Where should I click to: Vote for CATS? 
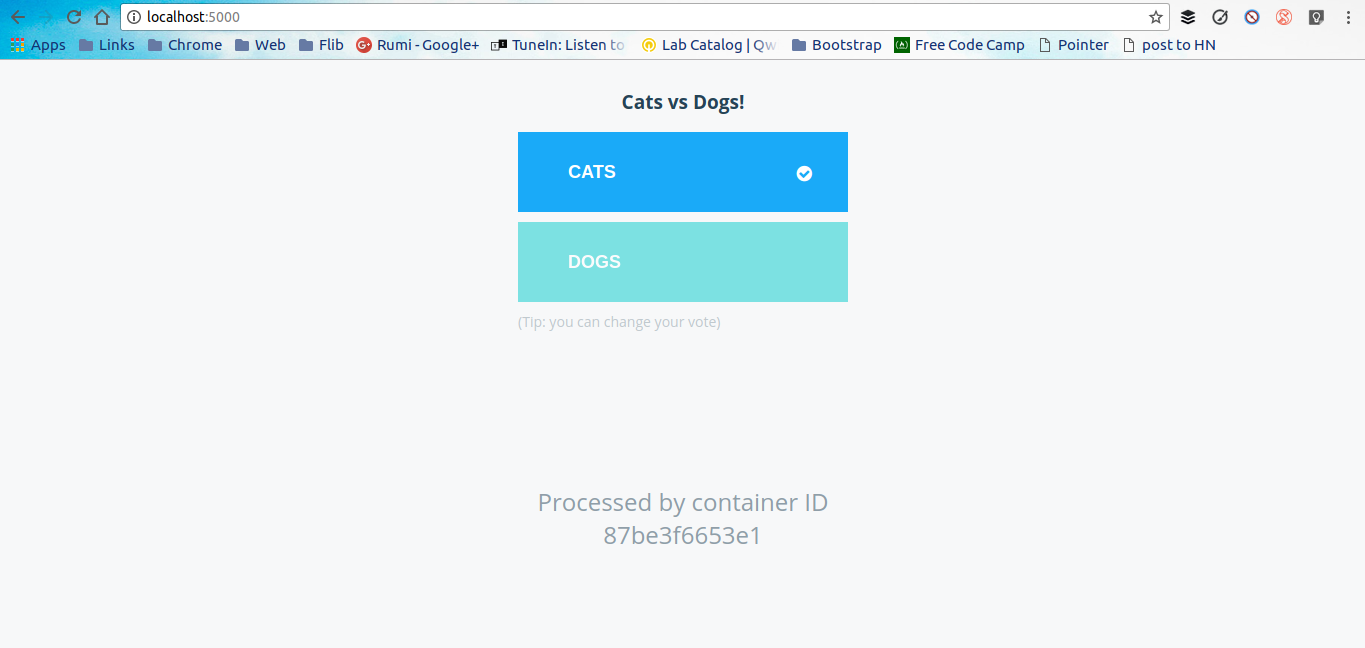point(682,172)
